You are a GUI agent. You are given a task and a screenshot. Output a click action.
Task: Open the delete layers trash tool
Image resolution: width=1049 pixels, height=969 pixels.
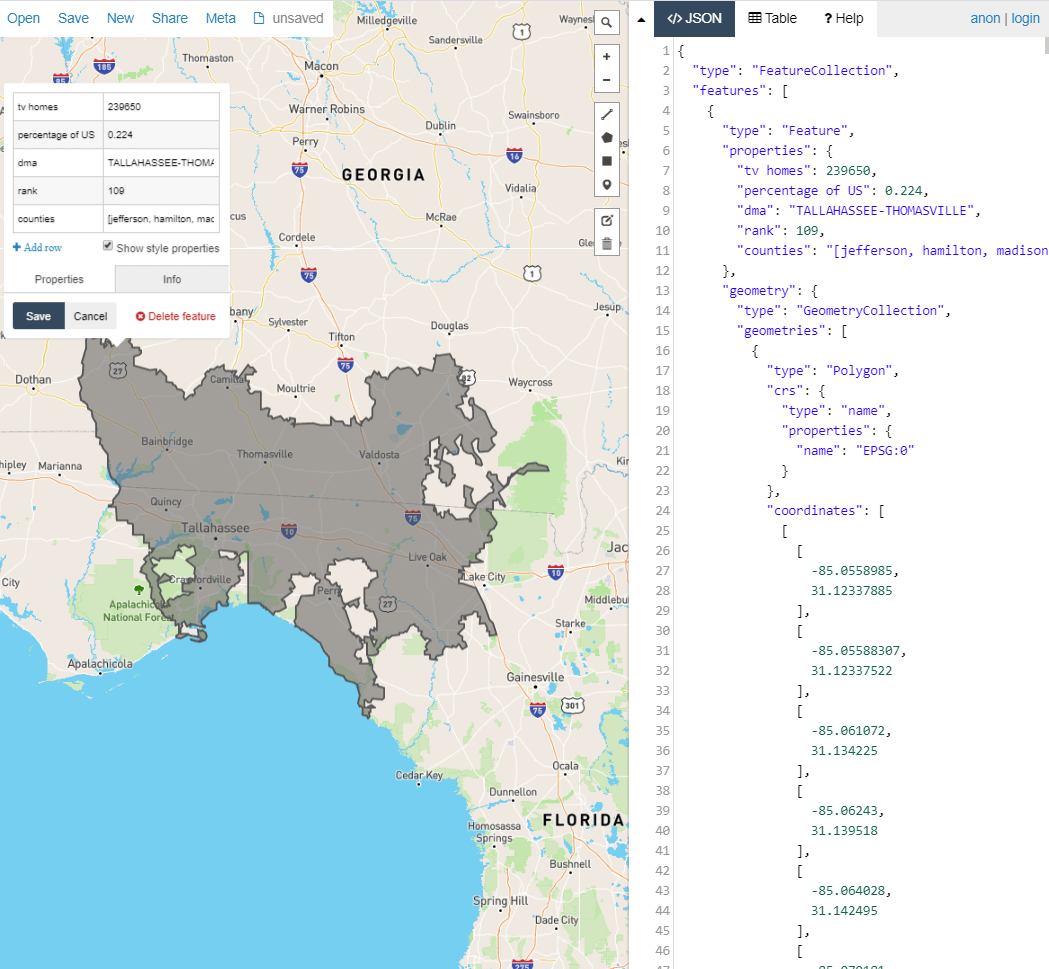click(x=607, y=242)
